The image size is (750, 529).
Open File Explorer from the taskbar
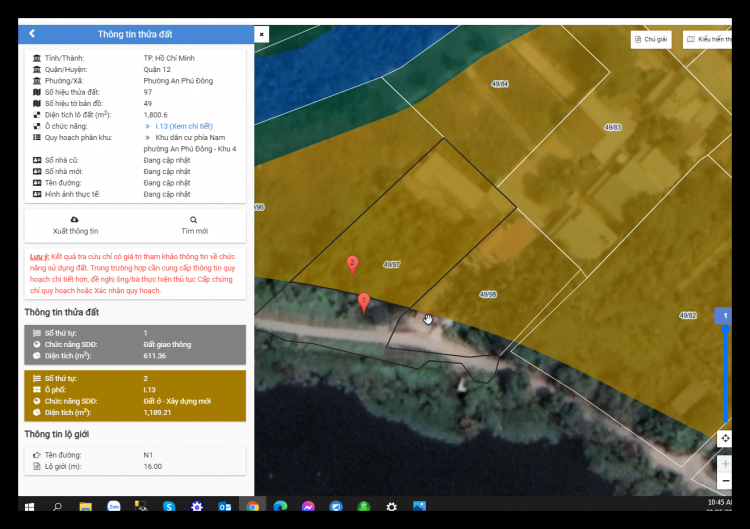point(85,507)
